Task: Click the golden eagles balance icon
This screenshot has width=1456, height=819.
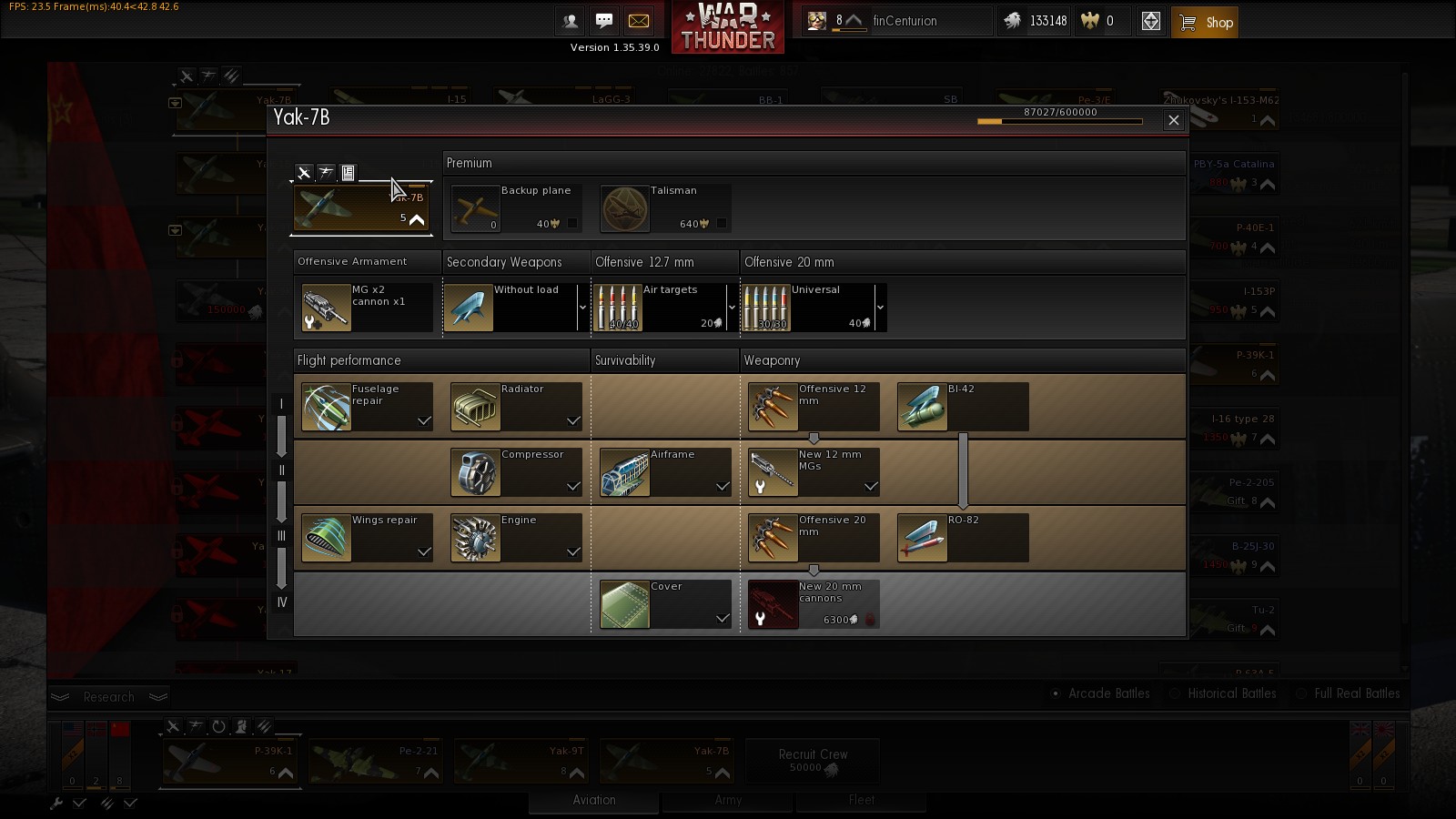Action: (x=1089, y=21)
